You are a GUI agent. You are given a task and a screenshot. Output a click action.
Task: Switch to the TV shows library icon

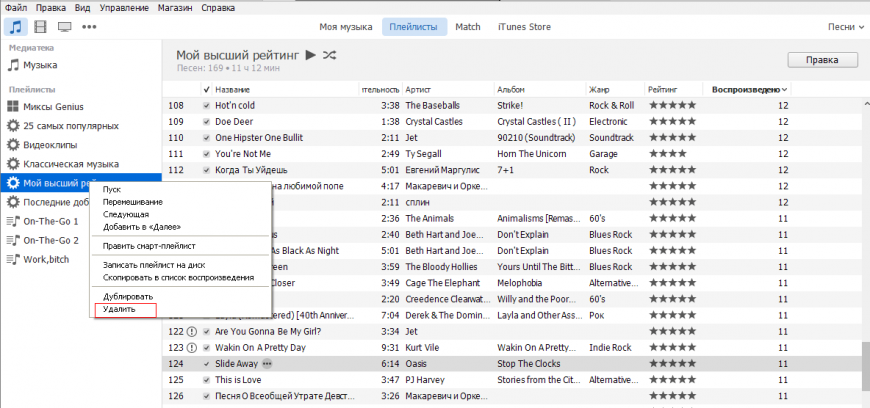[64, 26]
